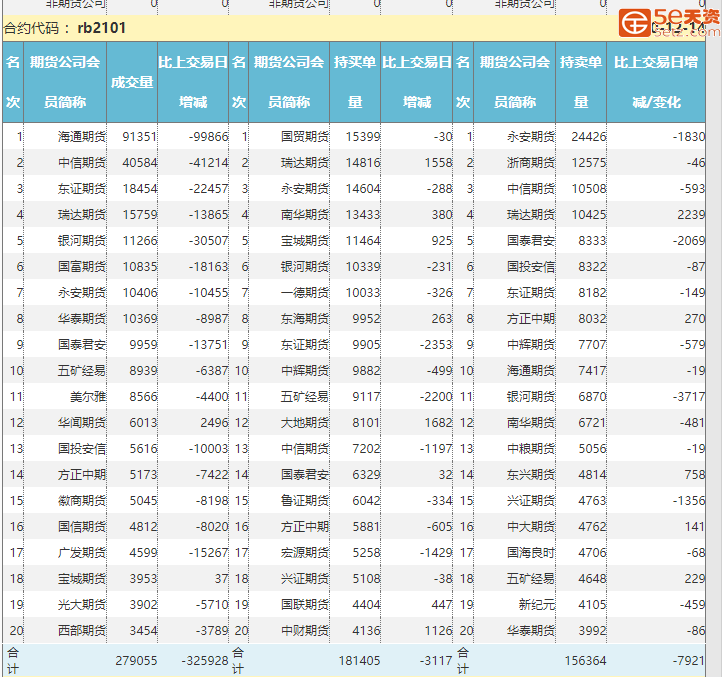Select 大地期货 in long position ranking
The image size is (726, 677).
[x=305, y=422]
